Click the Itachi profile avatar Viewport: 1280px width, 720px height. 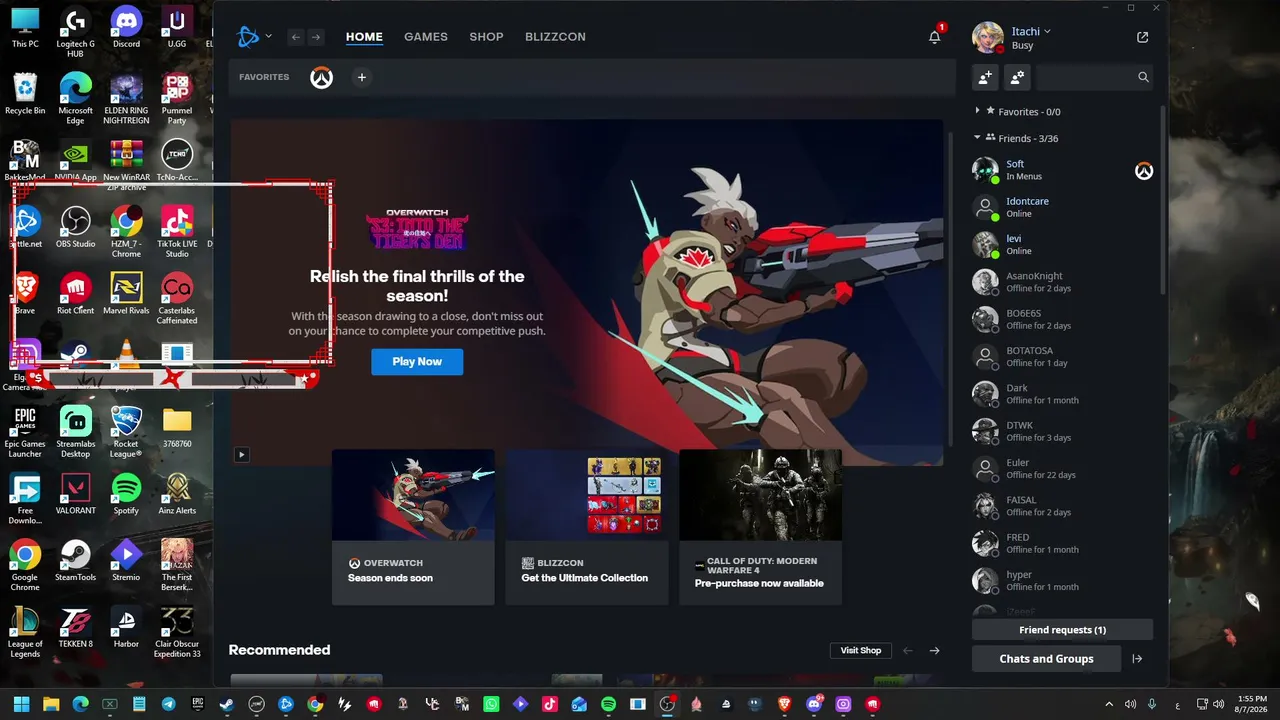(x=987, y=37)
